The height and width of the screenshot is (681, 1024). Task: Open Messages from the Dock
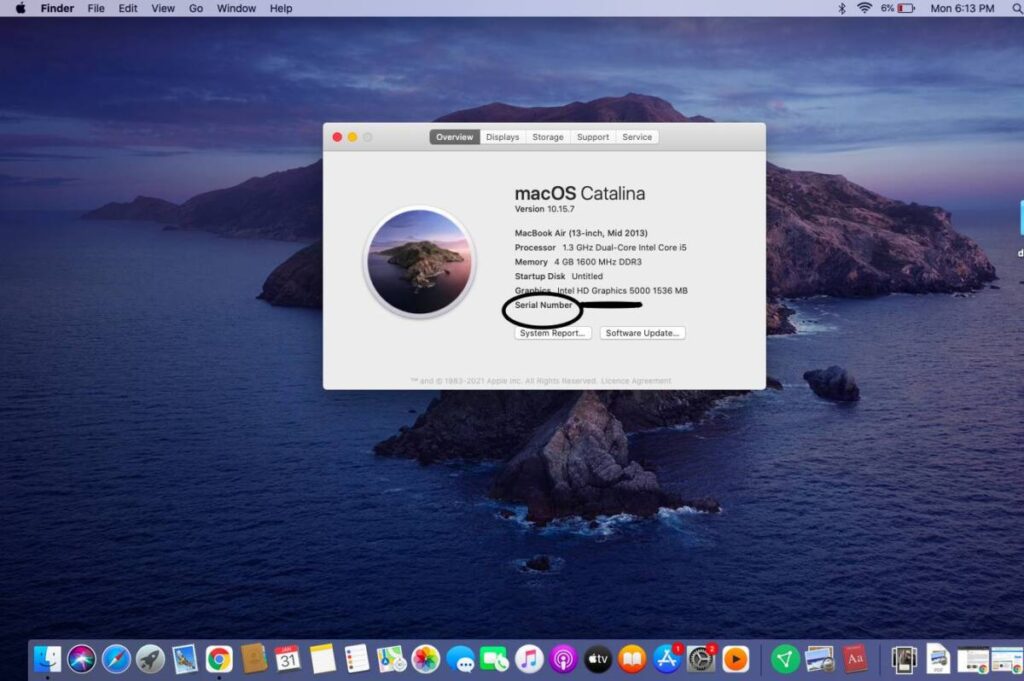pos(460,659)
